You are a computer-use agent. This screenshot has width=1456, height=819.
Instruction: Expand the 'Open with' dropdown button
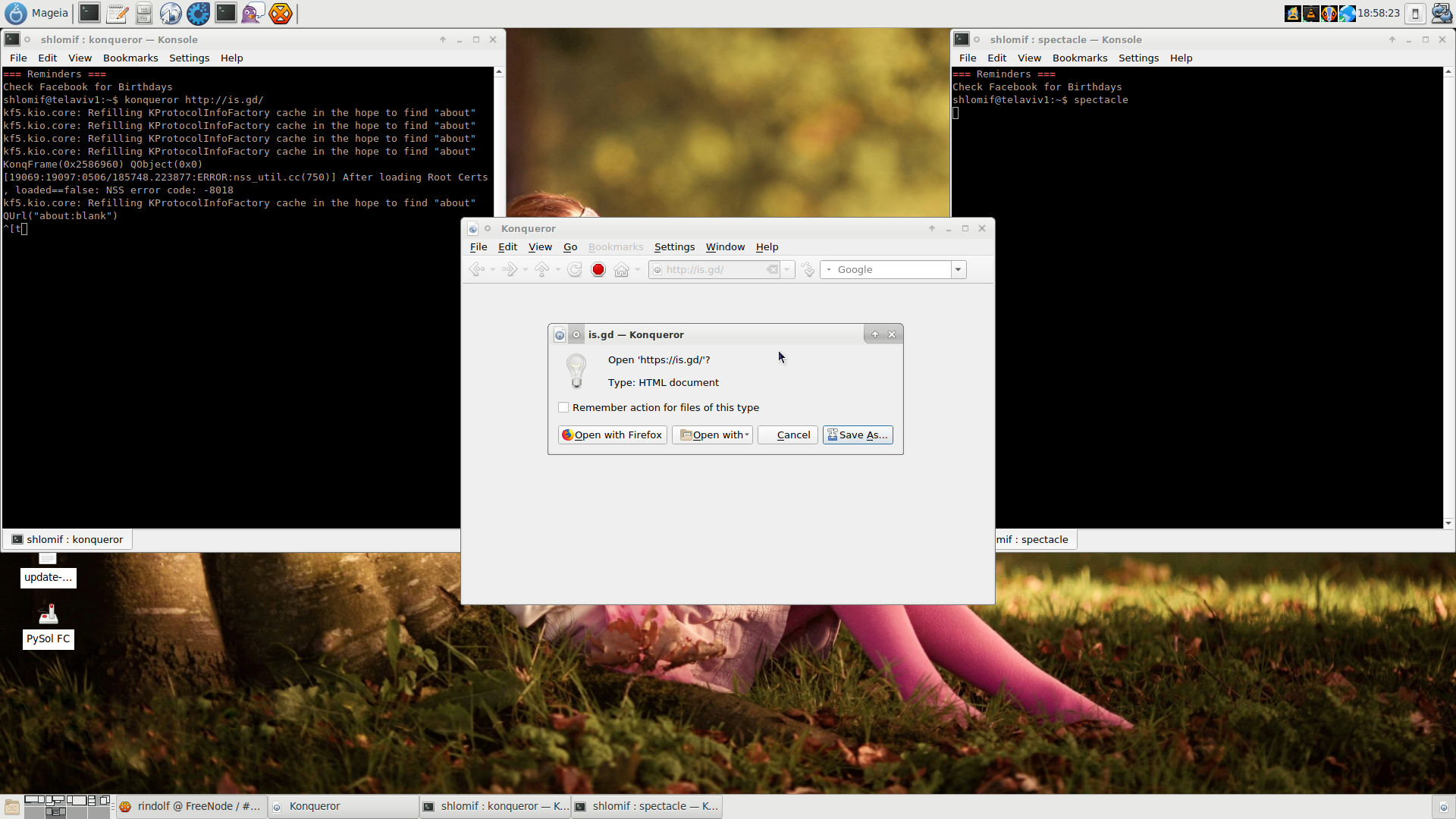712,435
